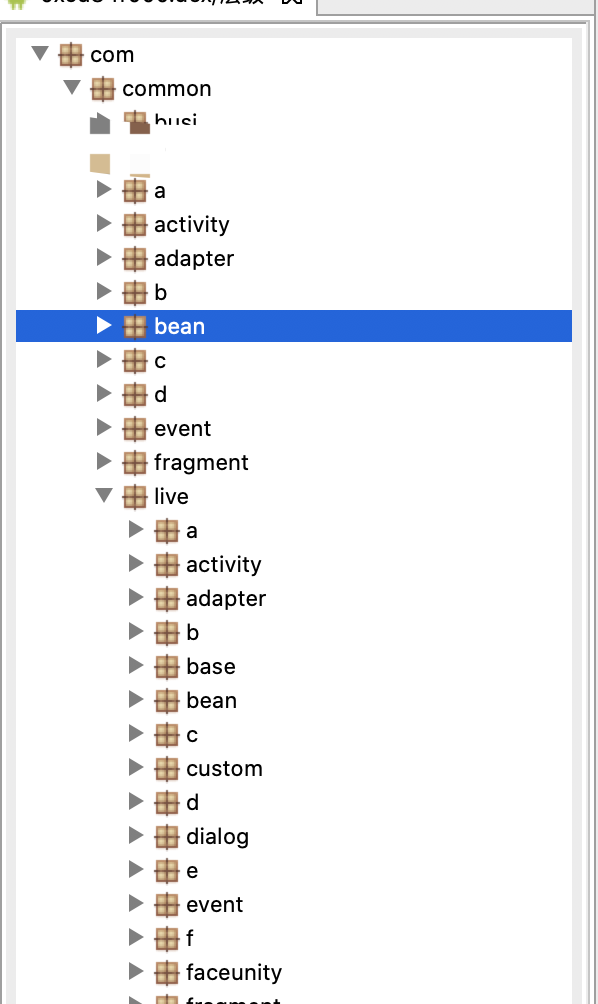Click the package icon next to base
The width and height of the screenshot is (598, 1004).
tap(166, 667)
